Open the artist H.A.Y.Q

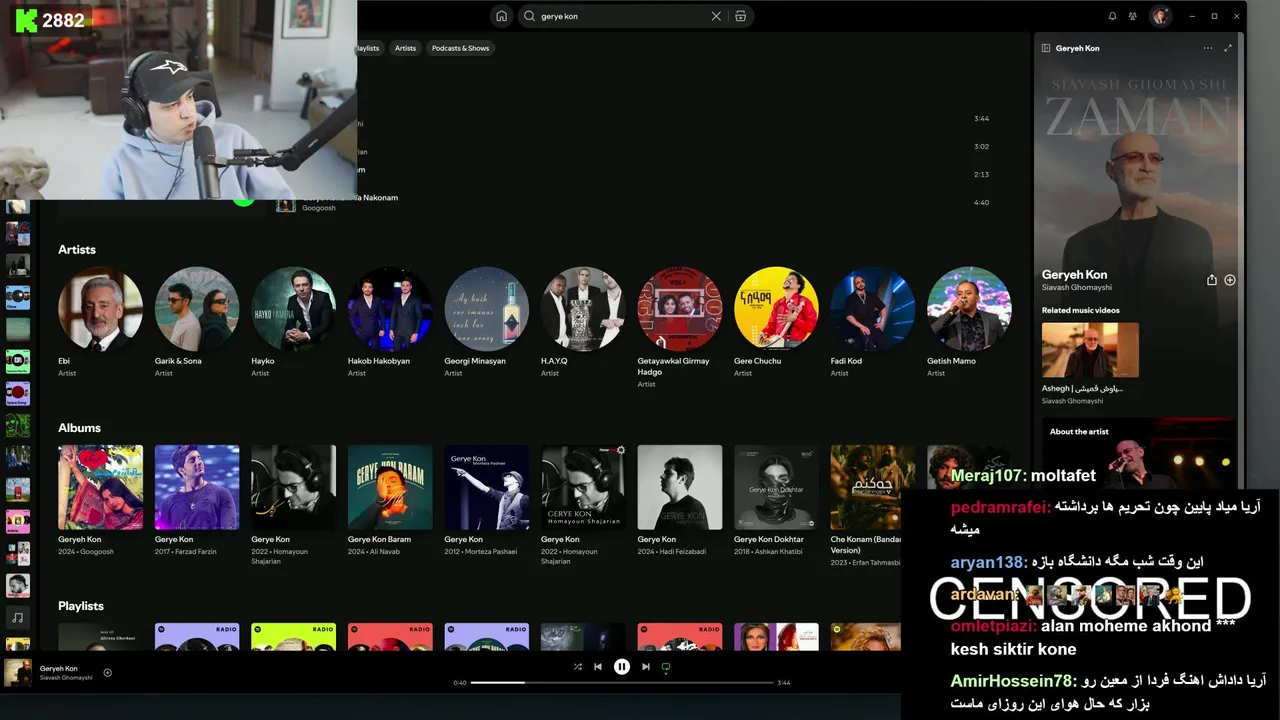[583, 308]
